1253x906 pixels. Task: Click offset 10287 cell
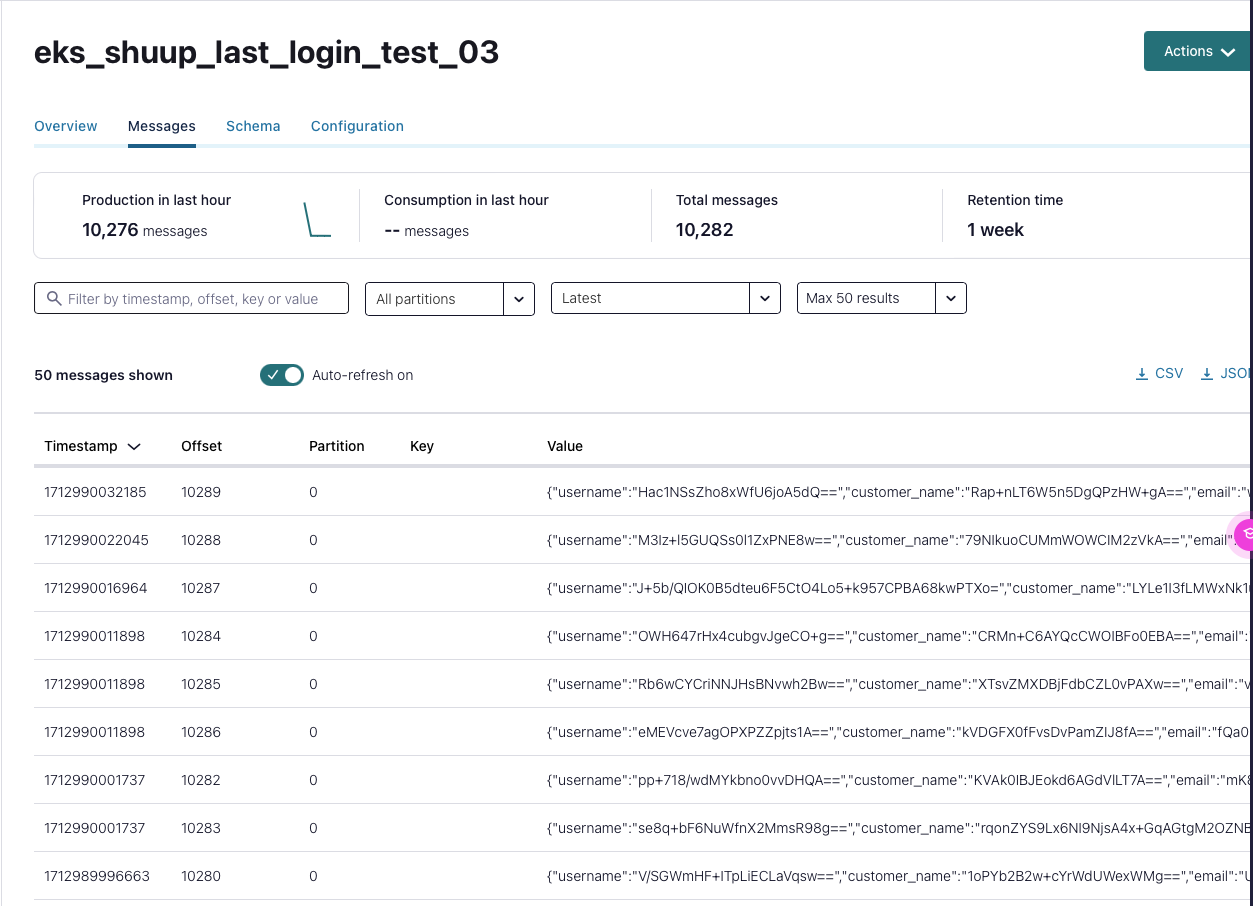[x=201, y=588]
